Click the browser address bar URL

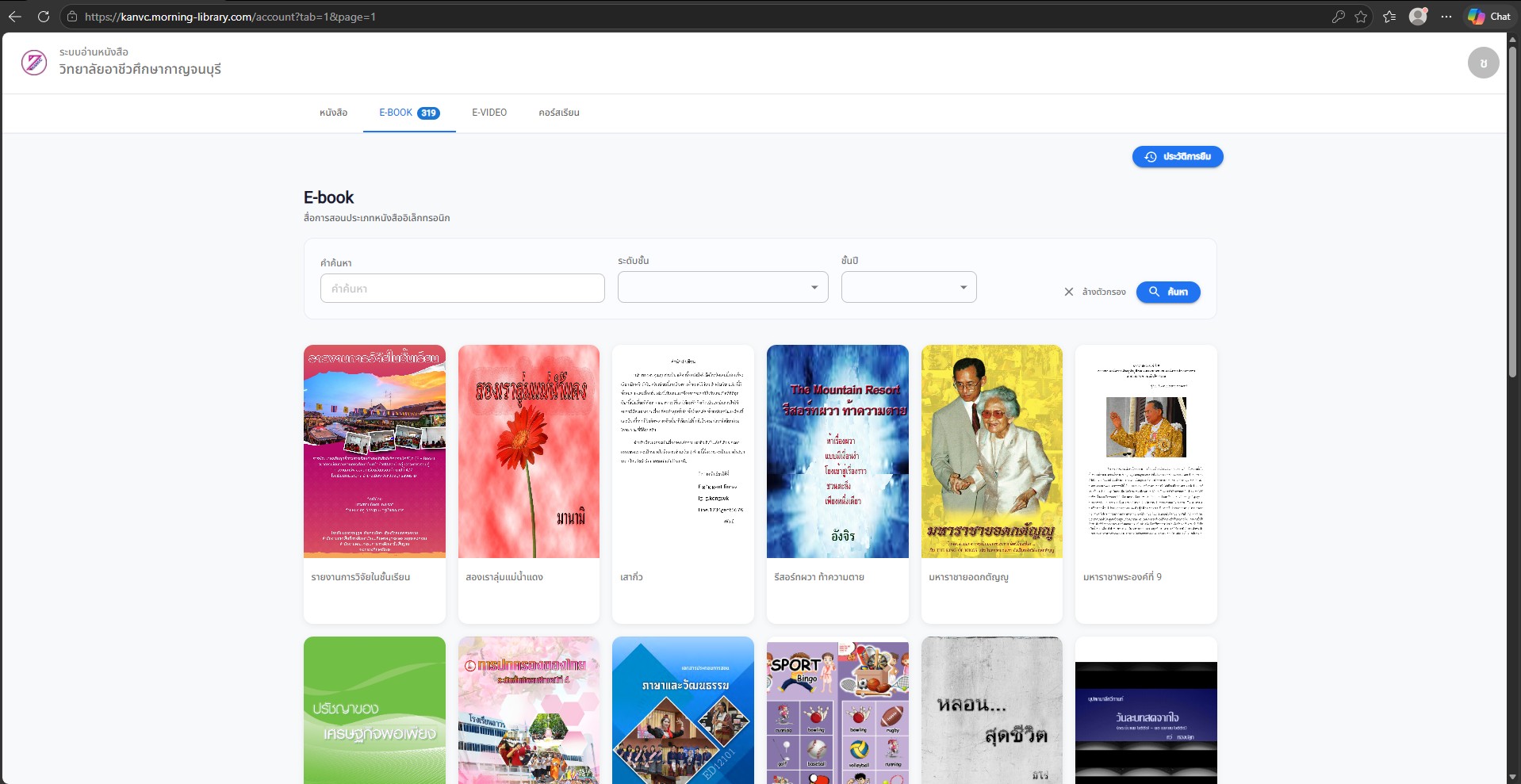pos(231,17)
